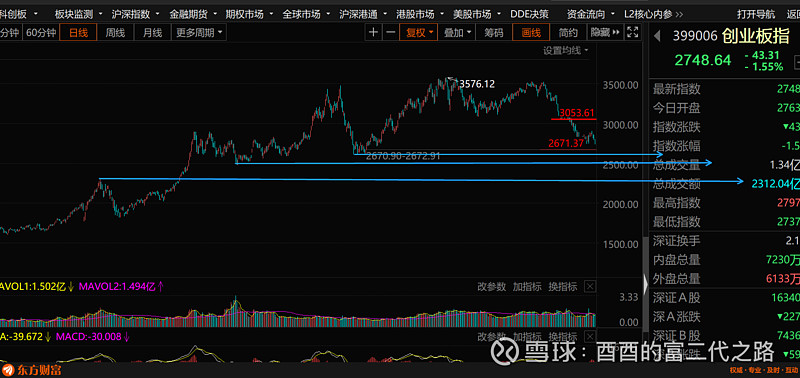Click the 3053.61 red price line label
800x378 pixels.
[577, 113]
